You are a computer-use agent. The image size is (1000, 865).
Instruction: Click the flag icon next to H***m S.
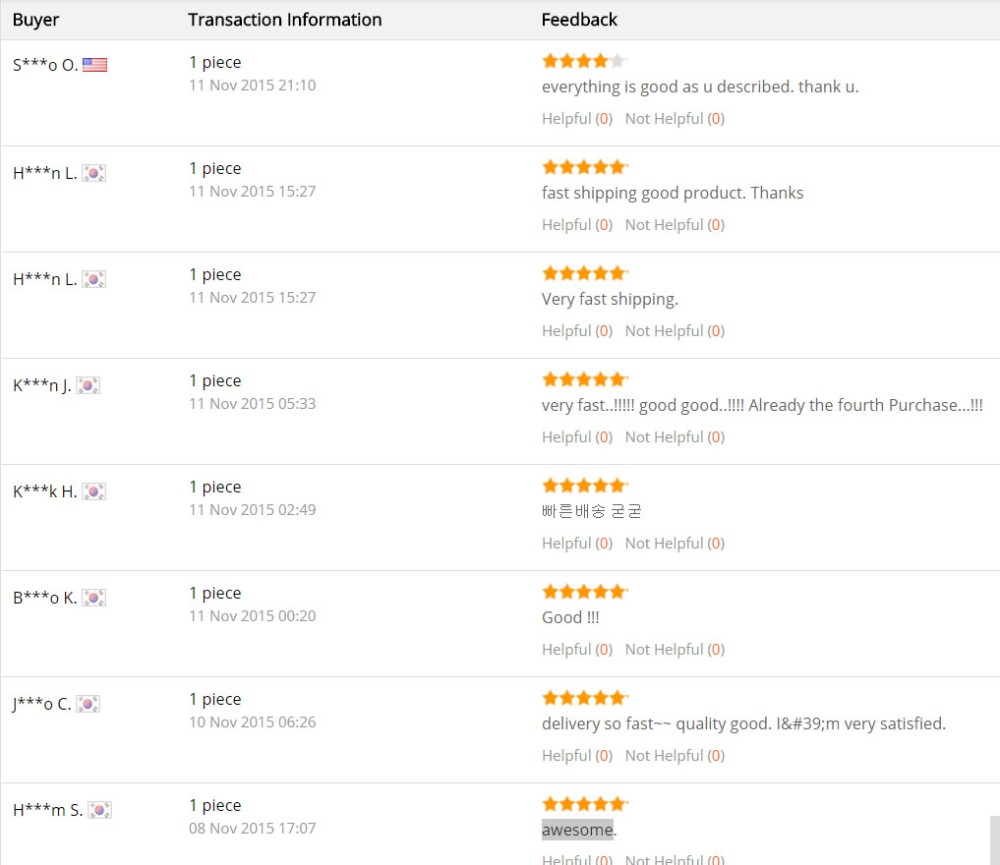(100, 810)
